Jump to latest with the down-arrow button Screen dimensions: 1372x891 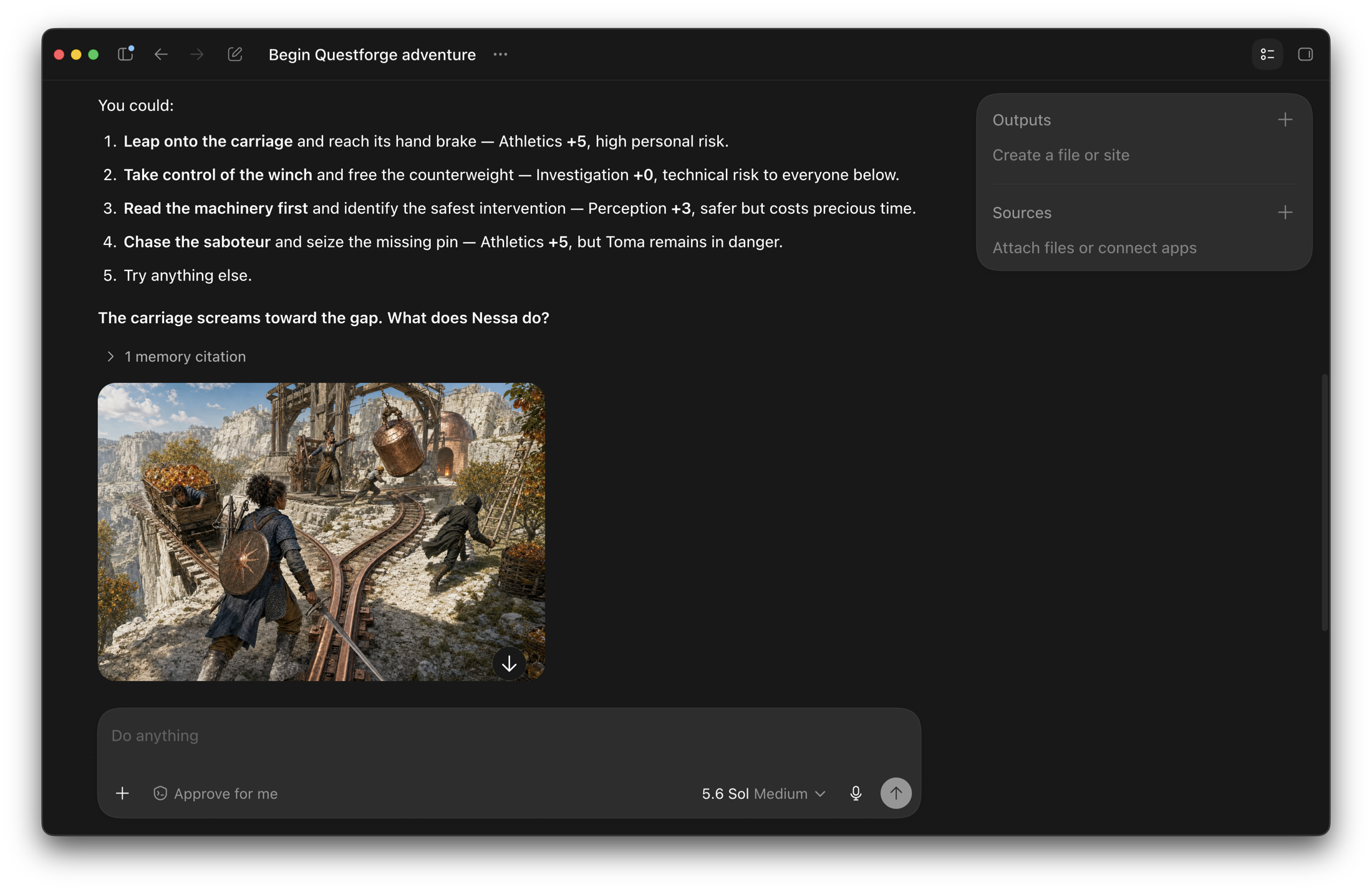click(509, 663)
